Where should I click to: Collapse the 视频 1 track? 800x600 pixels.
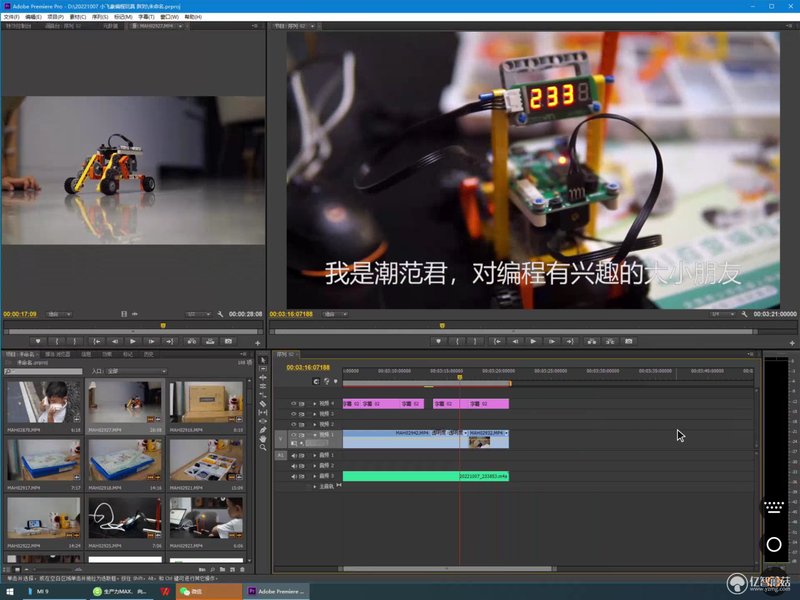(315, 435)
